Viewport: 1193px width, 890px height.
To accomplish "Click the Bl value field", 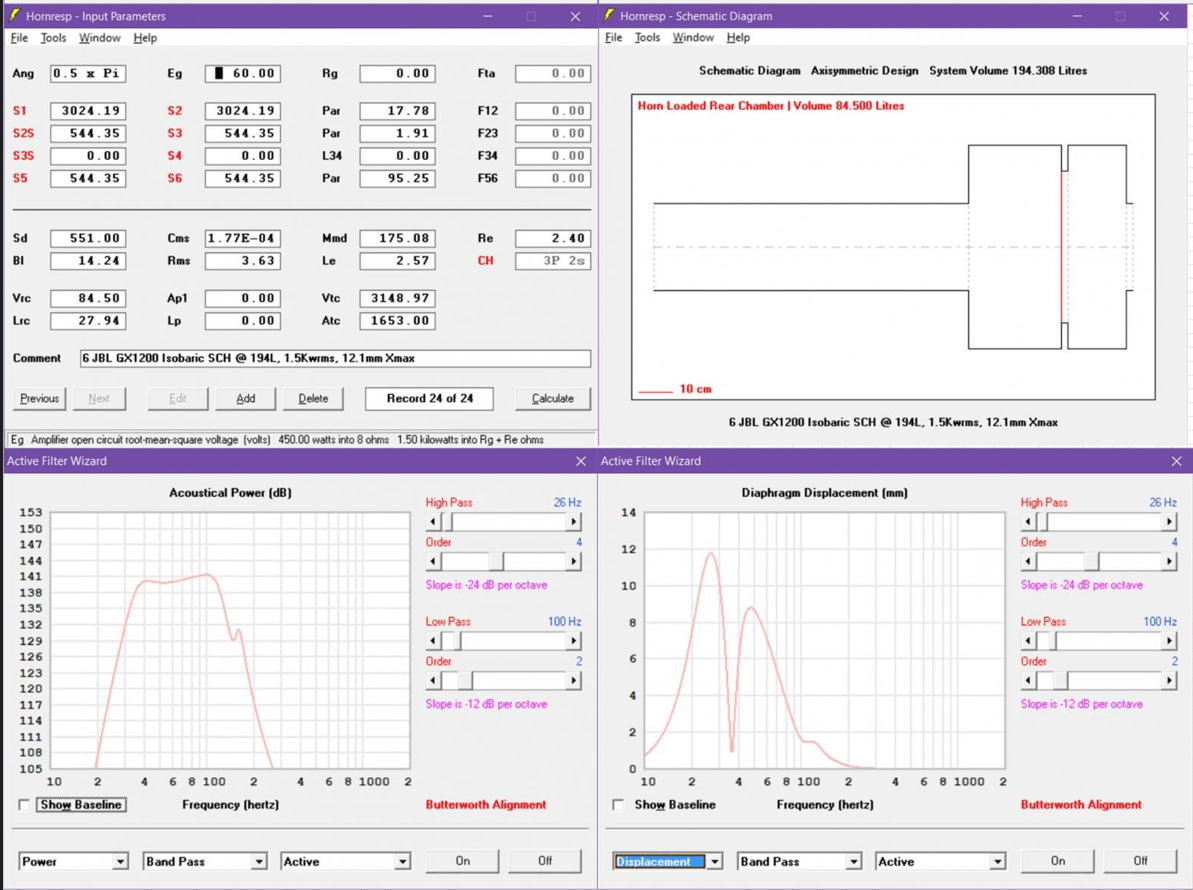I will pos(88,260).
